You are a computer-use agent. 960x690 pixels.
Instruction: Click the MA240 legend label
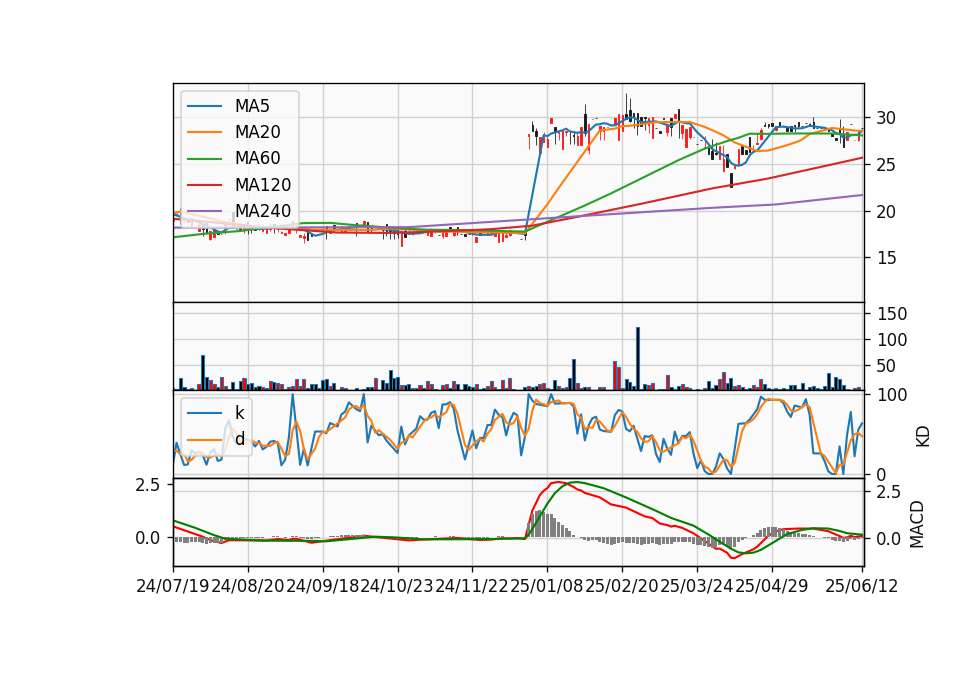pyautogui.click(x=263, y=211)
